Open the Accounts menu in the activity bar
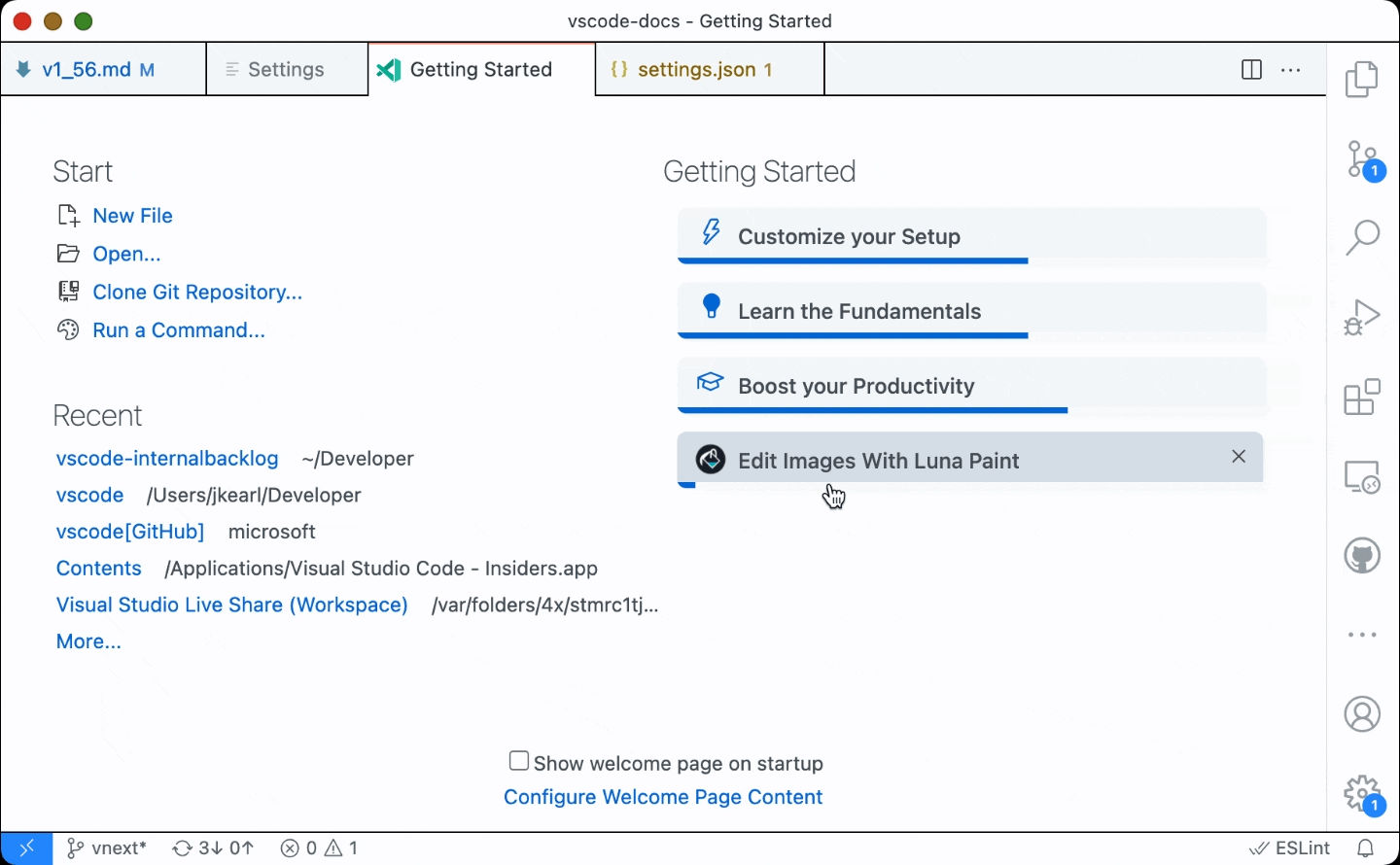 [1362, 713]
